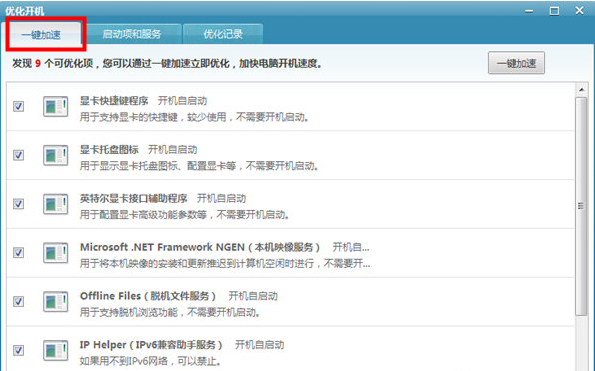Screen dimensions: 595x371
Task: Click the Offline Files service icon
Action: (x=55, y=302)
